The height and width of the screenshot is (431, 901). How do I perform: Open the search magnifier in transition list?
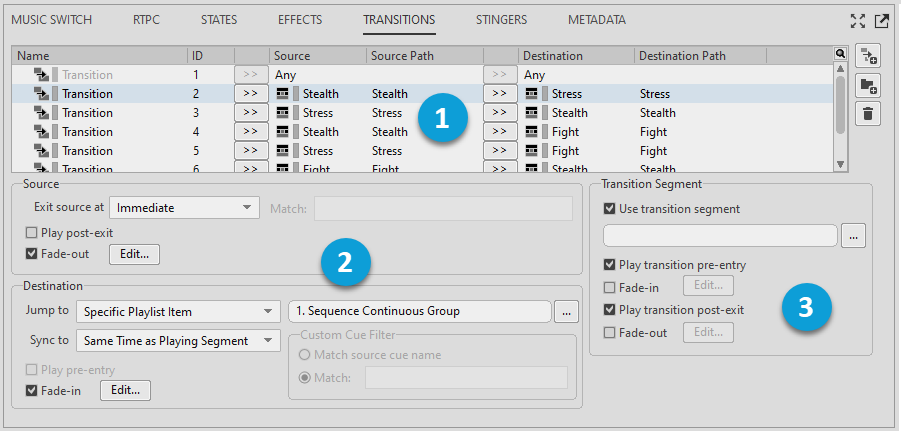tap(840, 55)
